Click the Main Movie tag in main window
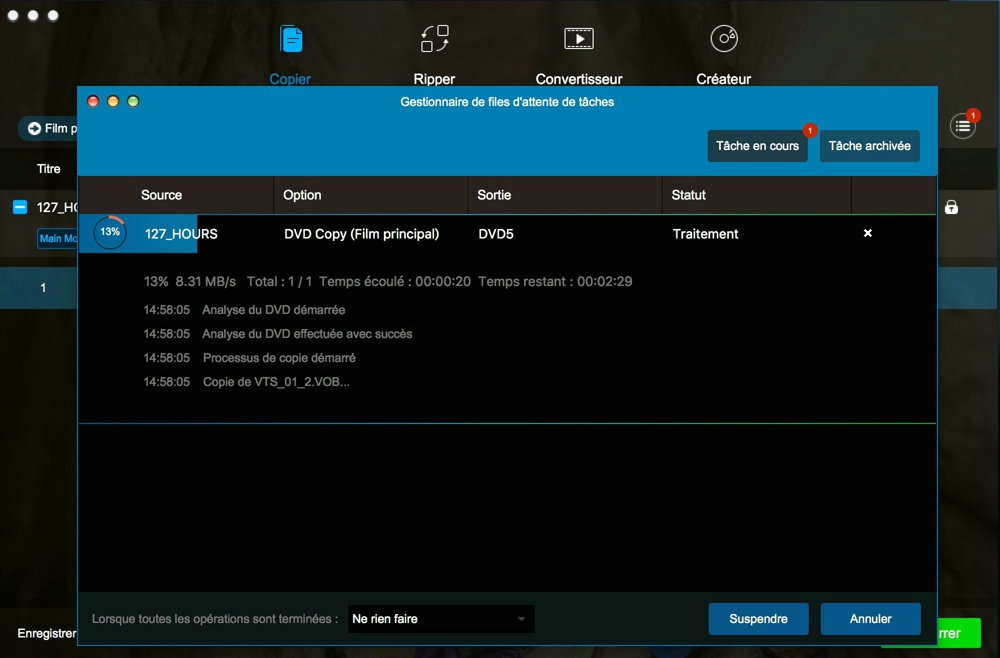1000x658 pixels. (x=57, y=238)
